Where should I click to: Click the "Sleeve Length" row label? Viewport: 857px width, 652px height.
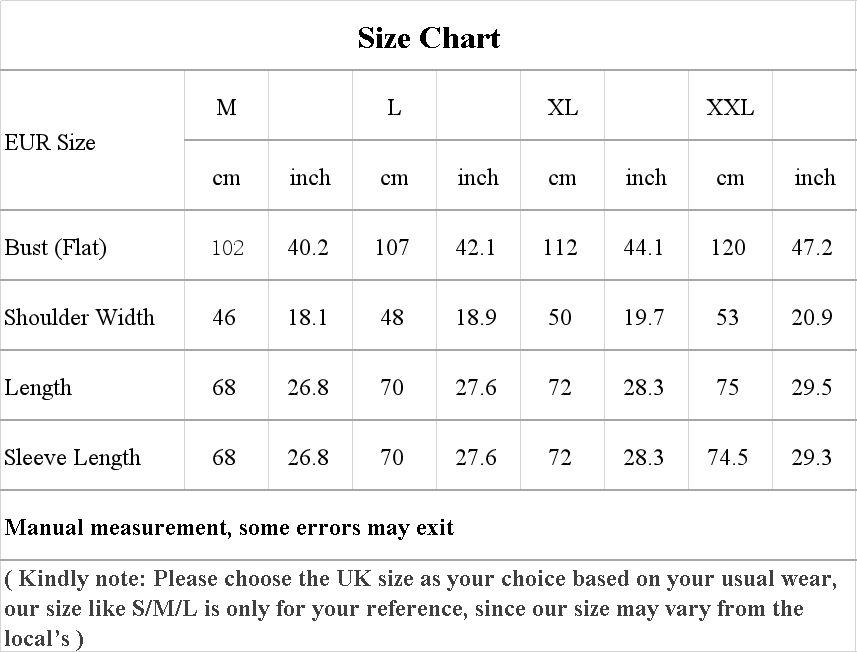coord(73,457)
